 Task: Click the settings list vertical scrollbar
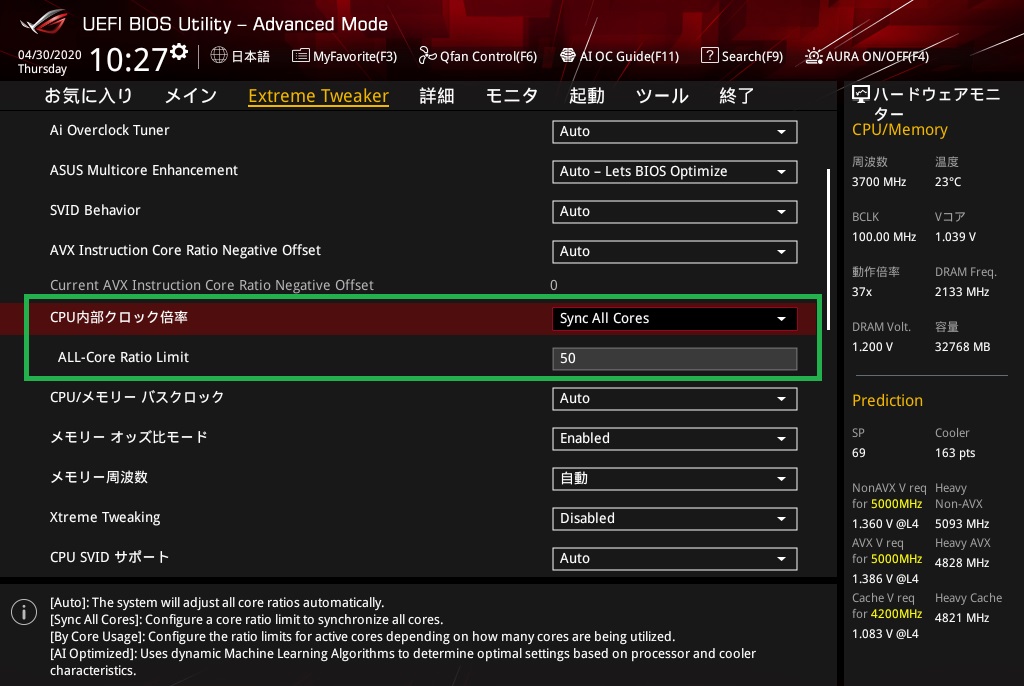tap(828, 249)
